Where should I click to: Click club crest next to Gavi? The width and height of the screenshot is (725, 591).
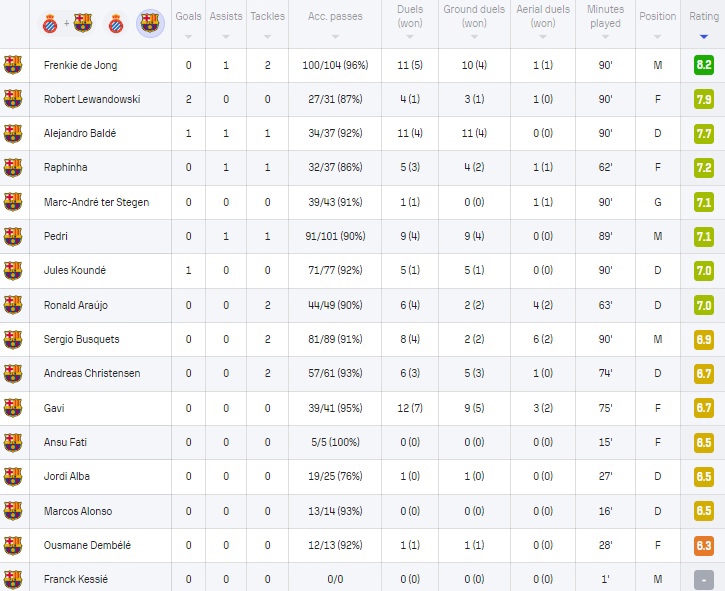click(13, 408)
